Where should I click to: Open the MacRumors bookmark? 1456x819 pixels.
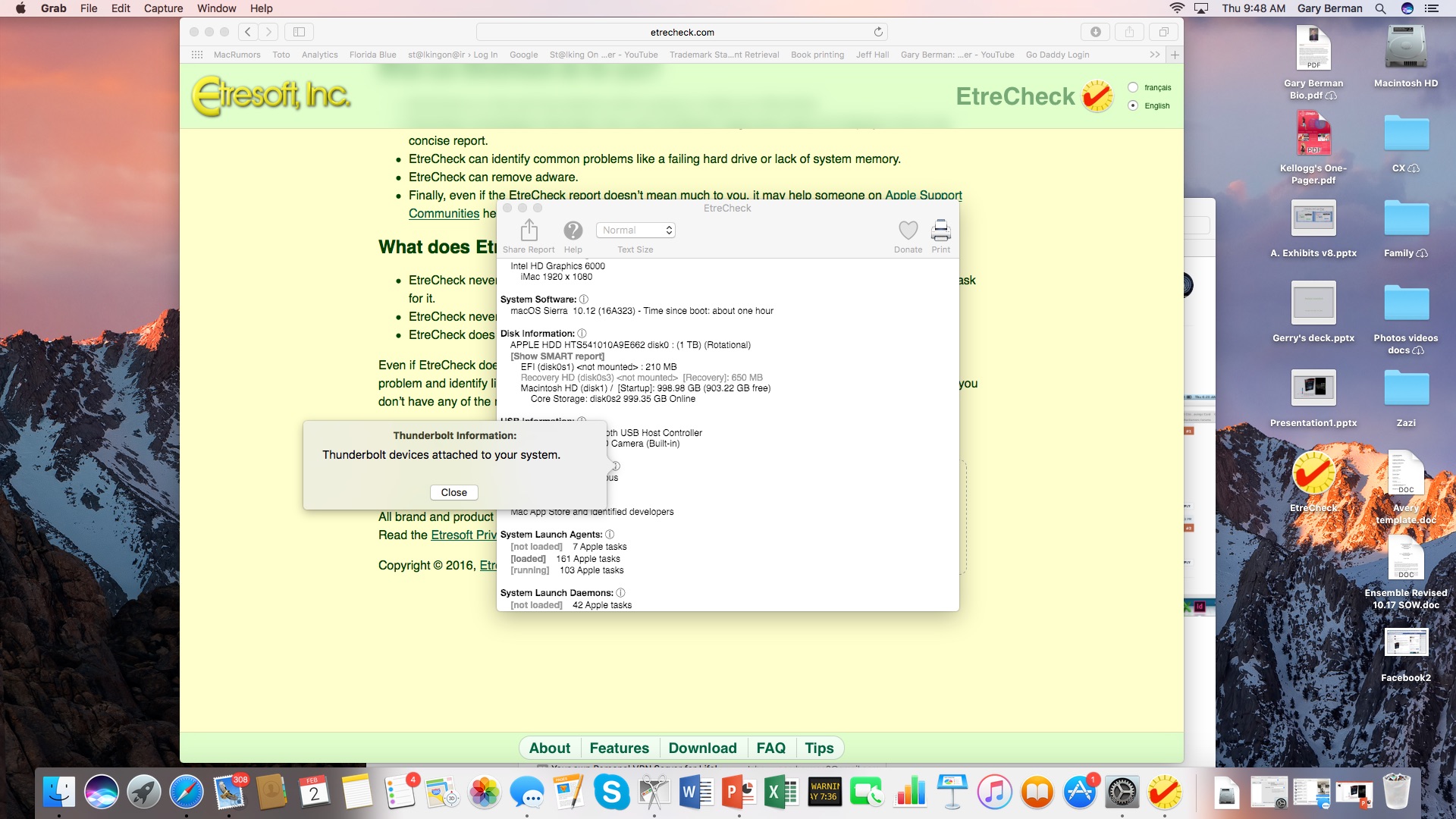(x=237, y=55)
